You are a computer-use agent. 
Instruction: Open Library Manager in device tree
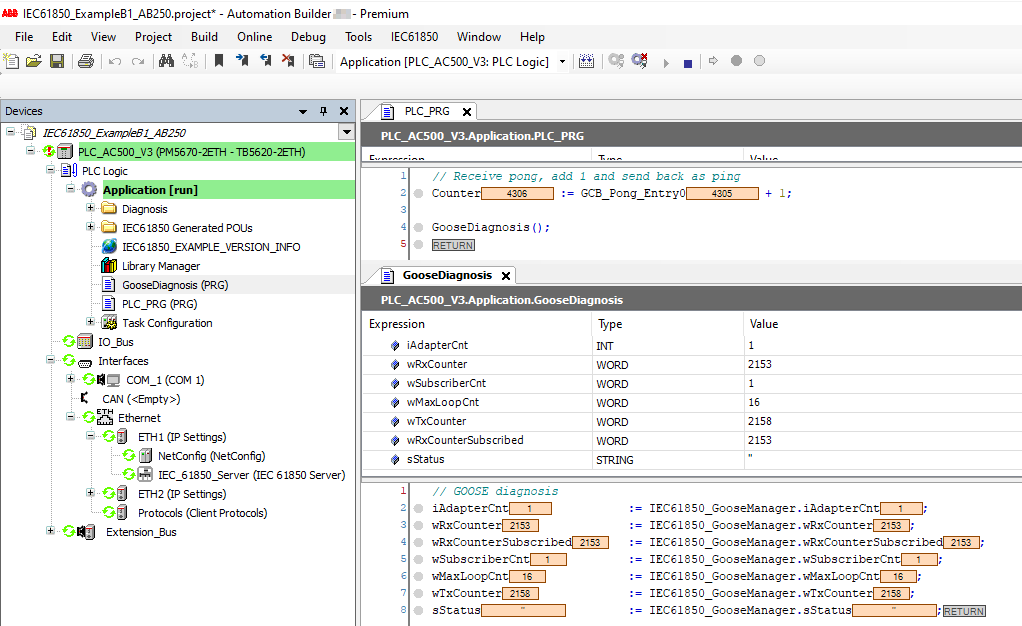point(160,266)
